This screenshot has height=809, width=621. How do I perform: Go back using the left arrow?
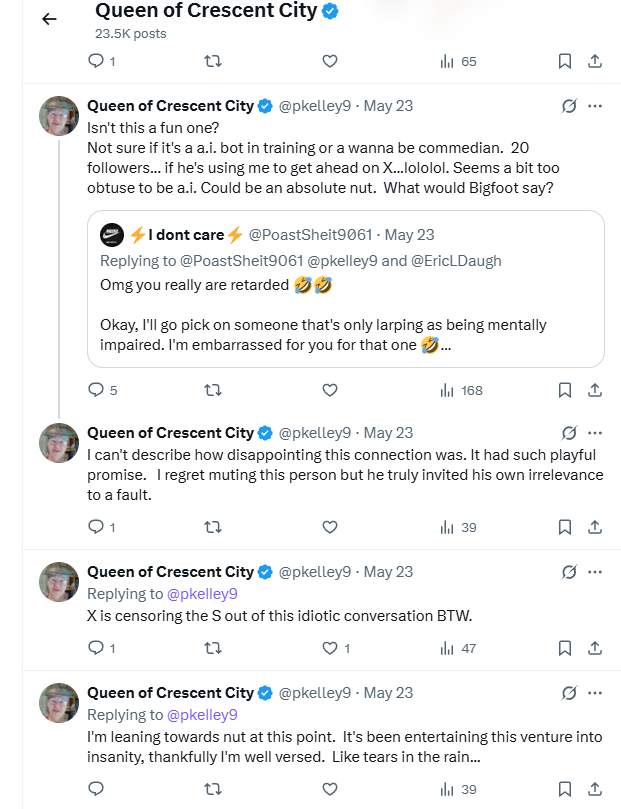[x=49, y=19]
